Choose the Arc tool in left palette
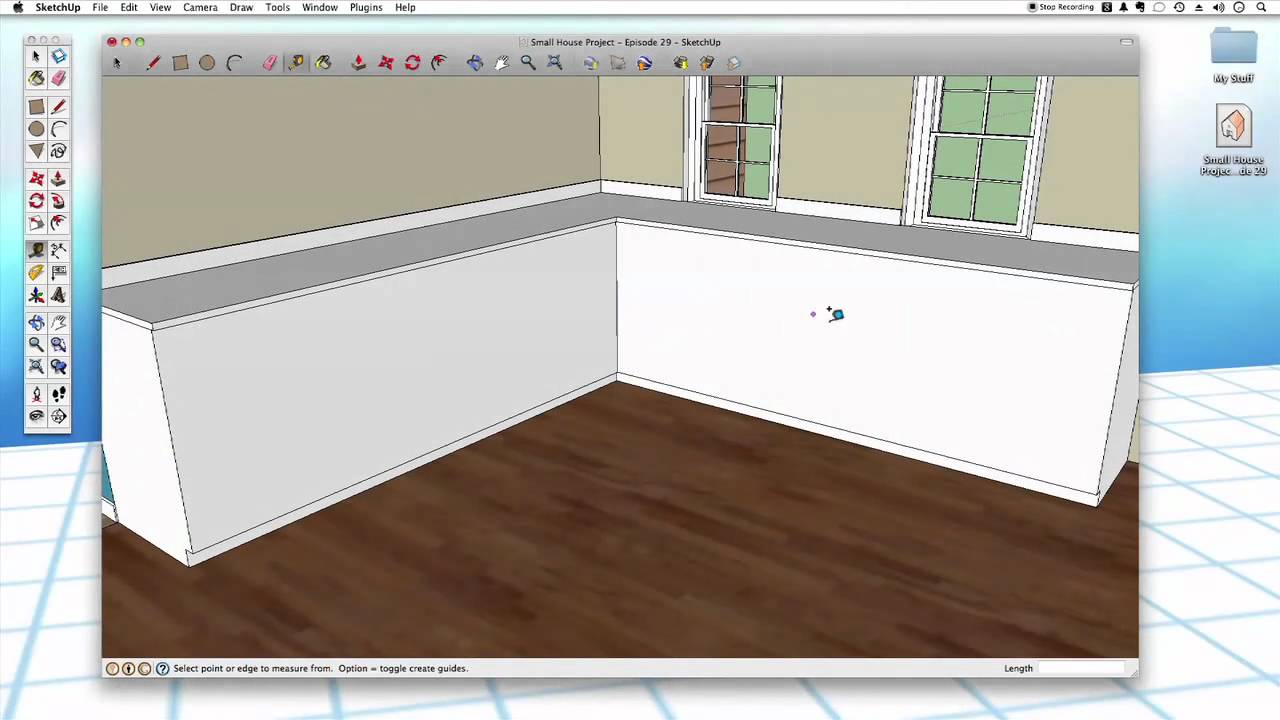The image size is (1280, 720). (x=59, y=129)
